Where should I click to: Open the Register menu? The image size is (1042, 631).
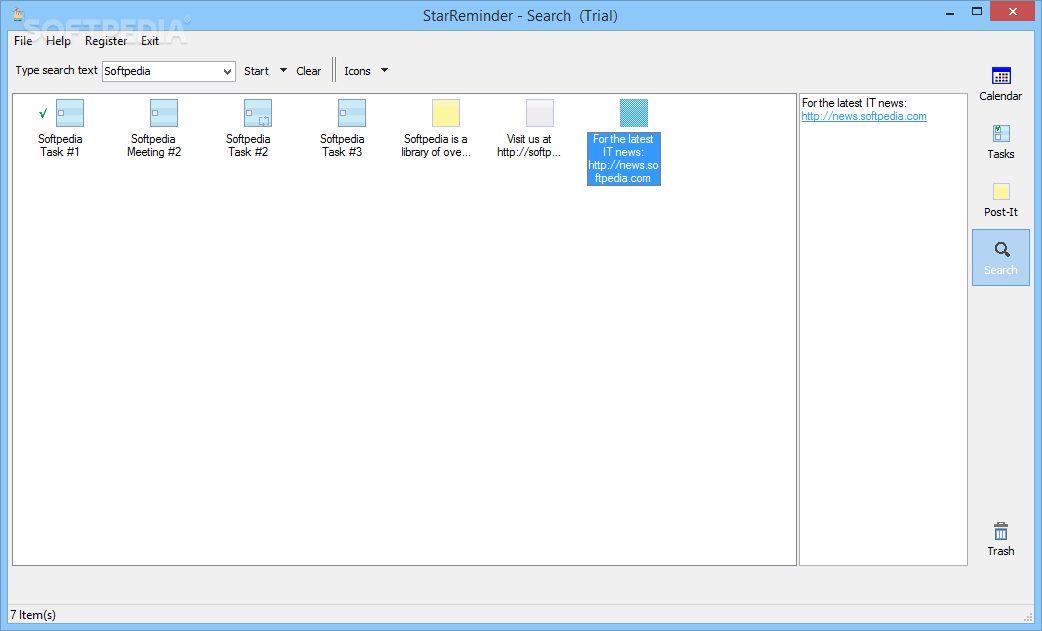(x=106, y=41)
